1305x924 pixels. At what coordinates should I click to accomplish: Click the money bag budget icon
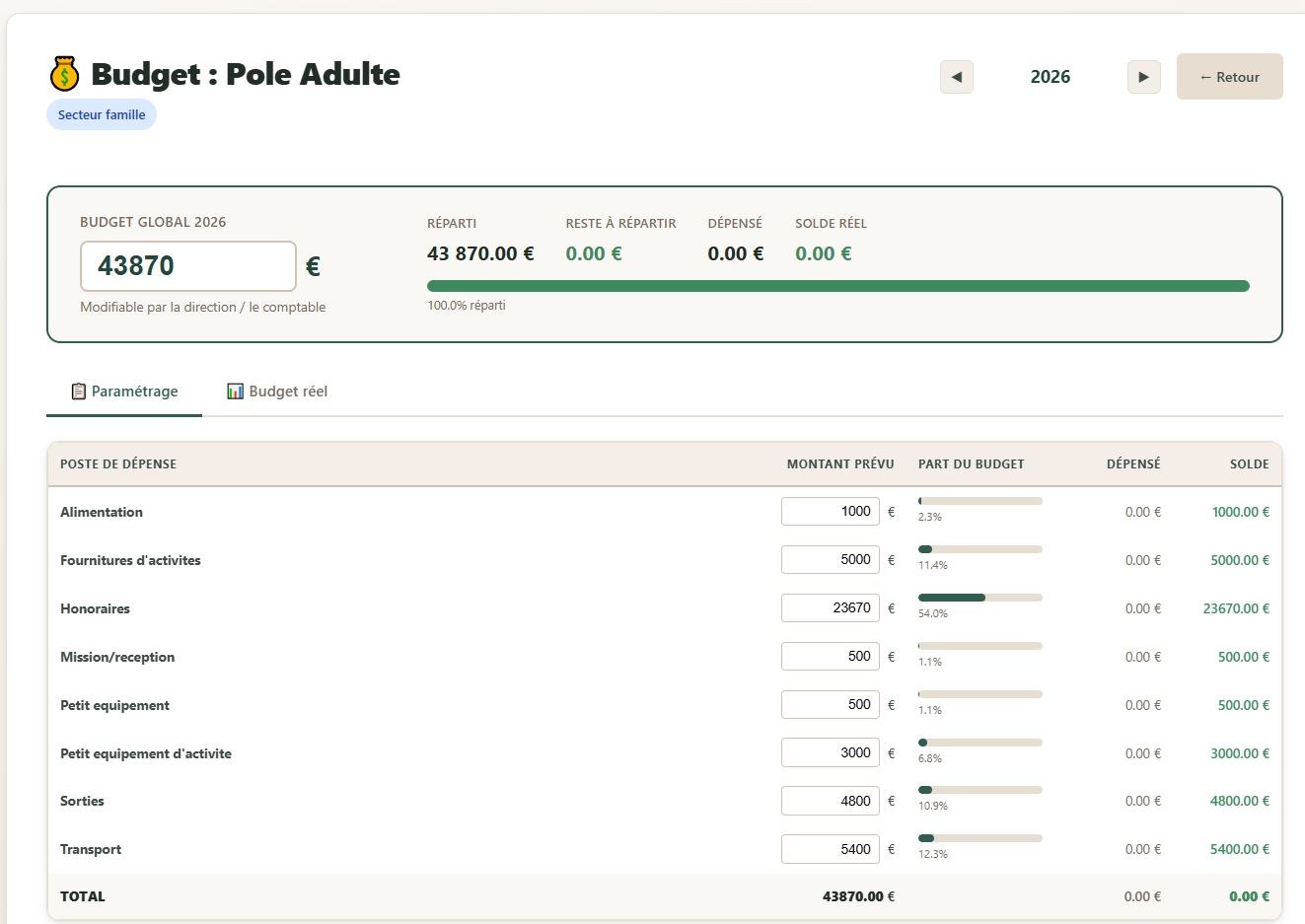(x=64, y=74)
